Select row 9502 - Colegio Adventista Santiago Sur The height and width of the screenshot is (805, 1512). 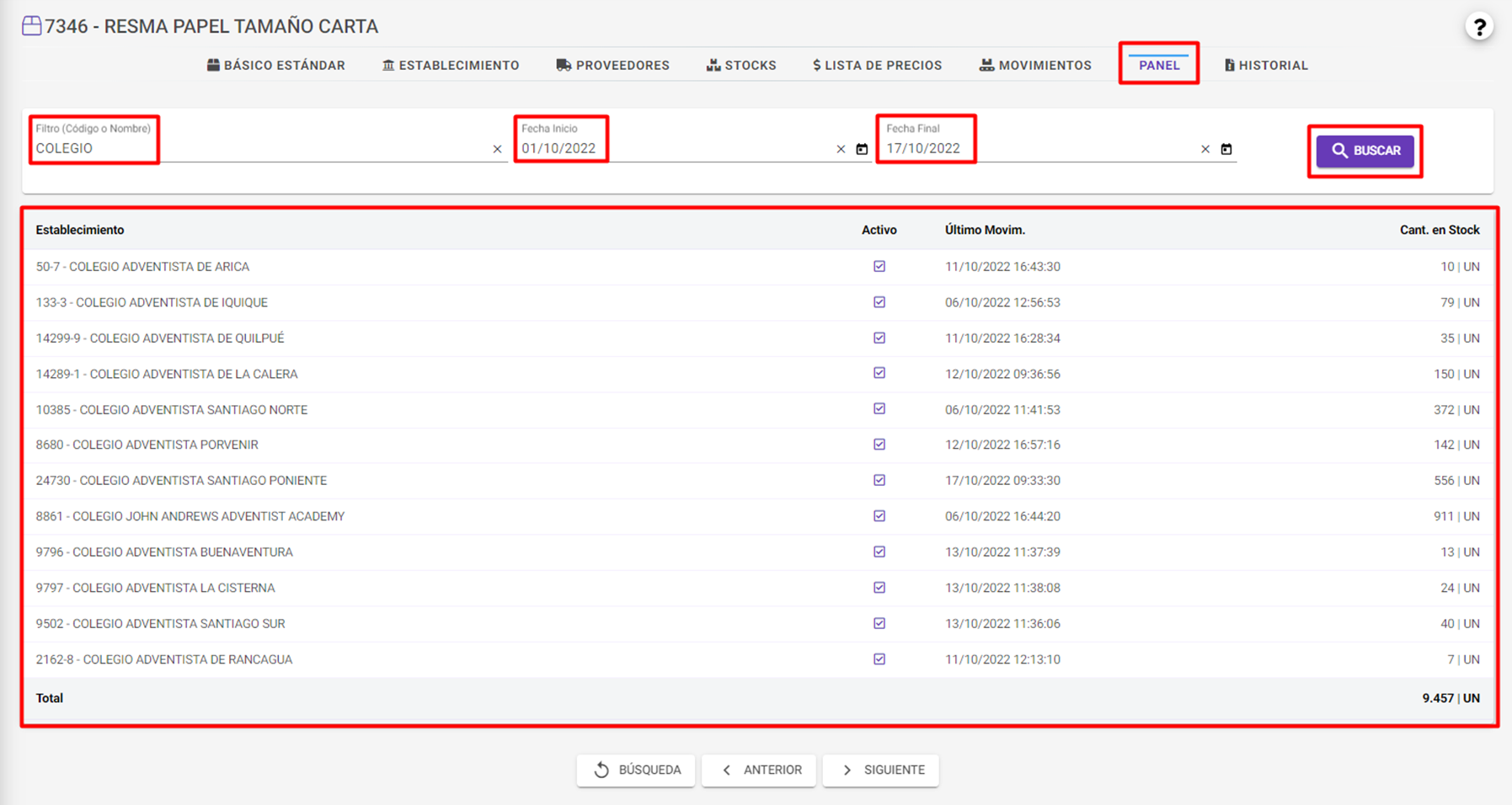pyautogui.click(x=758, y=624)
